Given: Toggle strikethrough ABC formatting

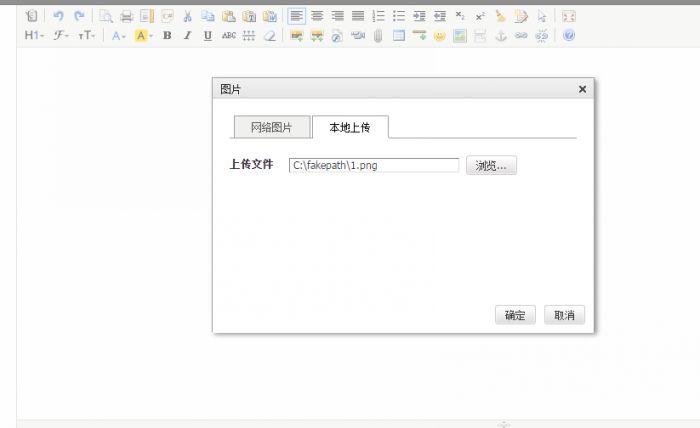Looking at the screenshot, I should tap(229, 35).
